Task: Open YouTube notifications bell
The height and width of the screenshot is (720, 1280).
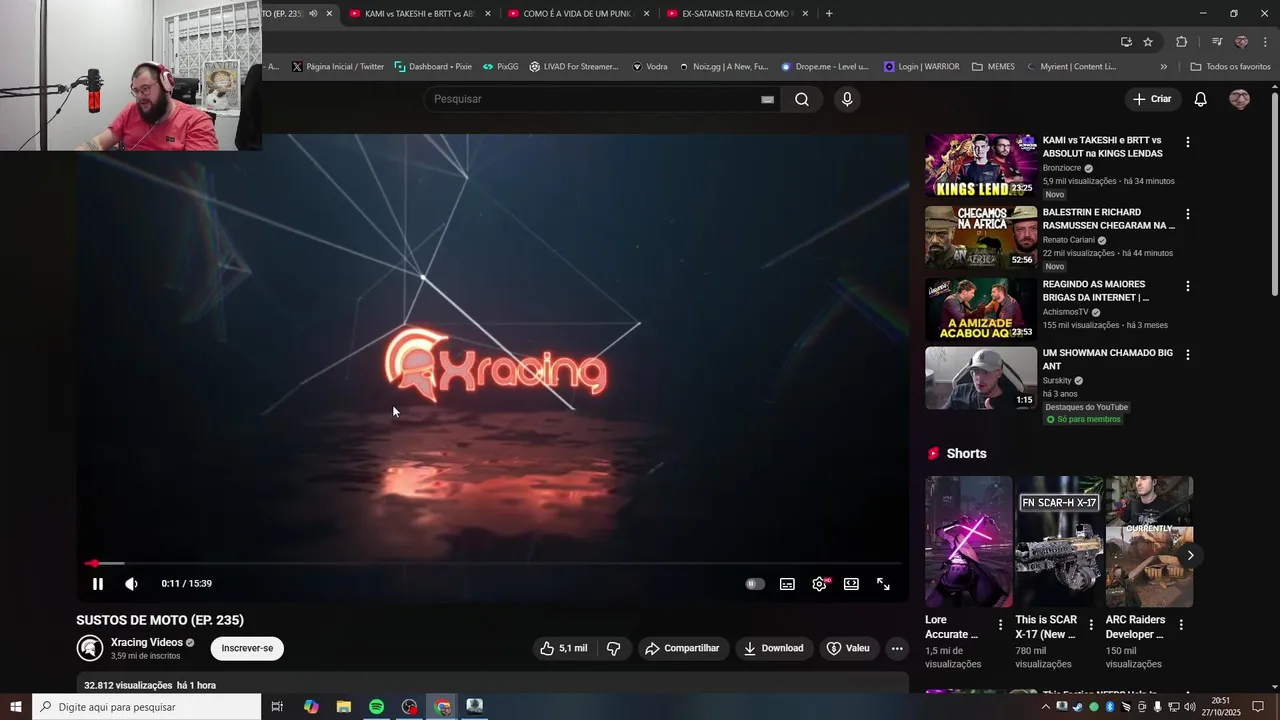Action: pos(1201,99)
